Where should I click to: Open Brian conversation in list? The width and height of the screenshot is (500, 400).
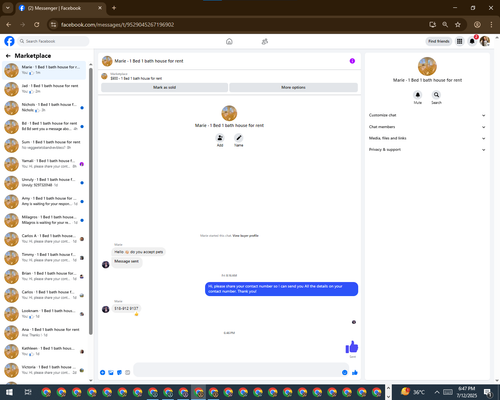(44, 276)
